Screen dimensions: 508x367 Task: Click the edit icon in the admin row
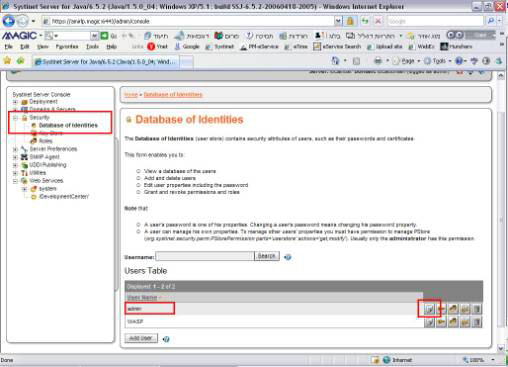pyautogui.click(x=429, y=309)
